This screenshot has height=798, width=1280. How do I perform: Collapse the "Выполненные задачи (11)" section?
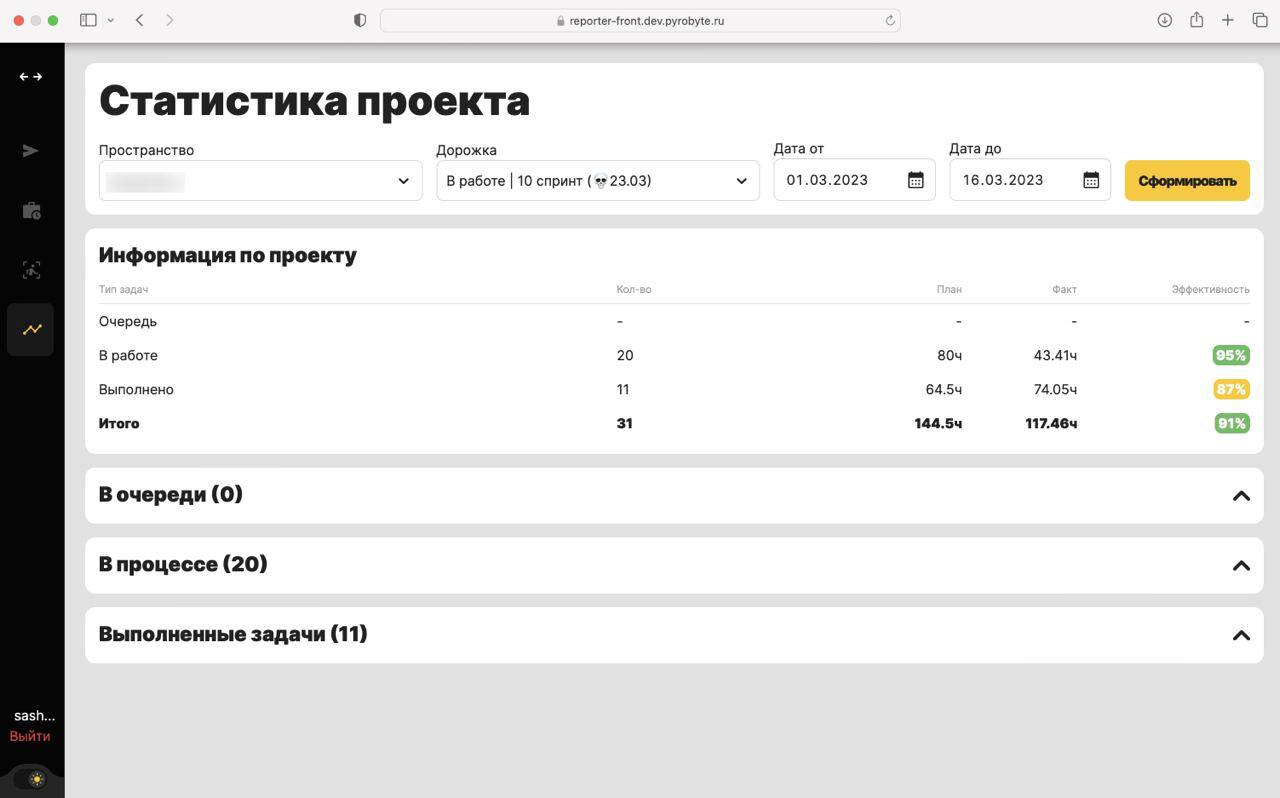pyautogui.click(x=1240, y=635)
